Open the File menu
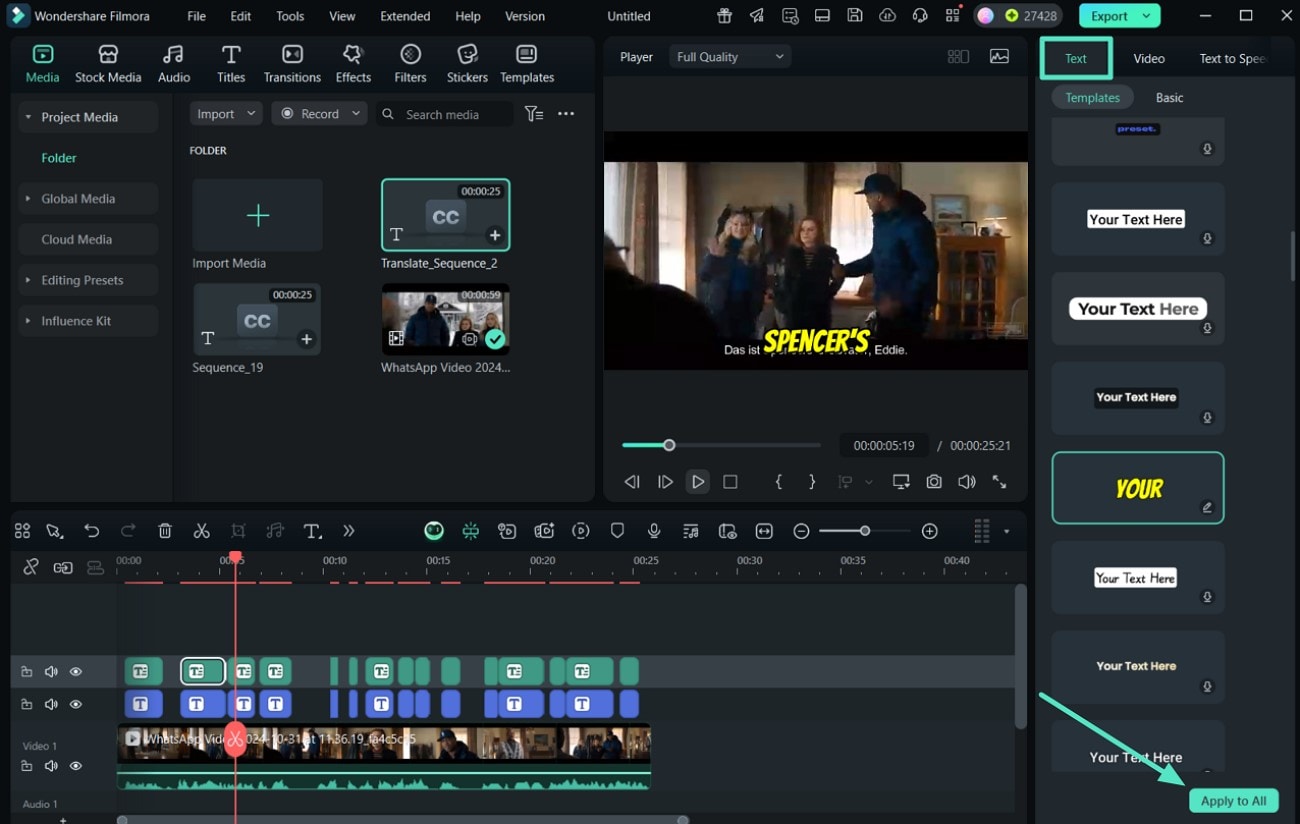Screen dimensions: 1300x824 (197, 16)
